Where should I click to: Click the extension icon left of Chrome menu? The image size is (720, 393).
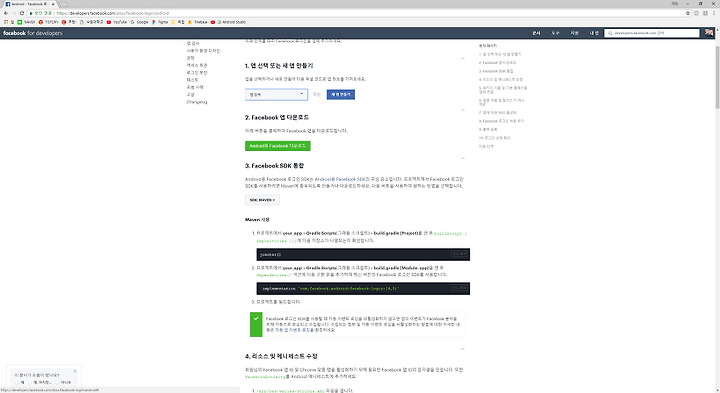pyautogui.click(x=705, y=13)
